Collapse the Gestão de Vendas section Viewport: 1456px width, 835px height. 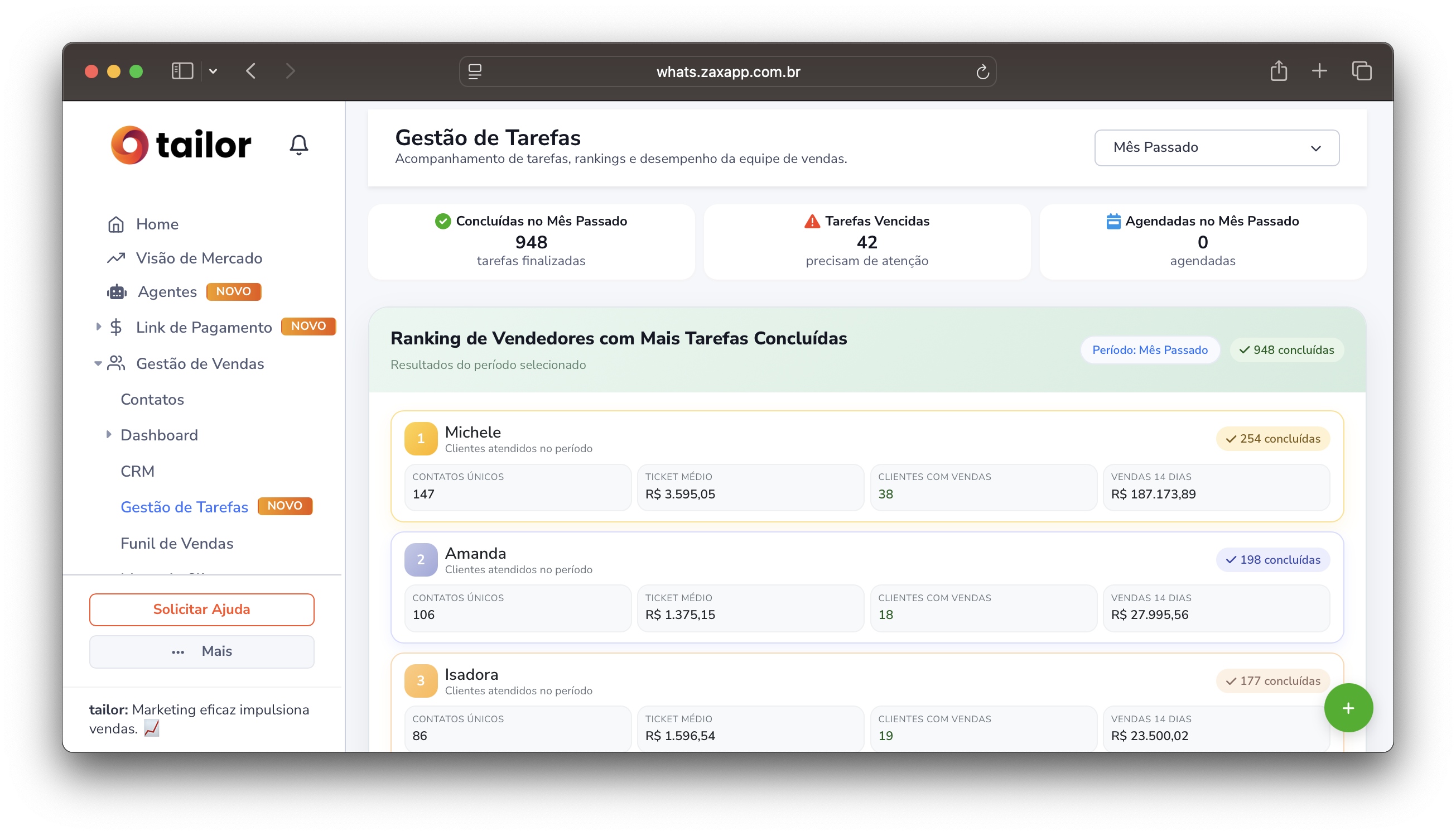tap(98, 363)
